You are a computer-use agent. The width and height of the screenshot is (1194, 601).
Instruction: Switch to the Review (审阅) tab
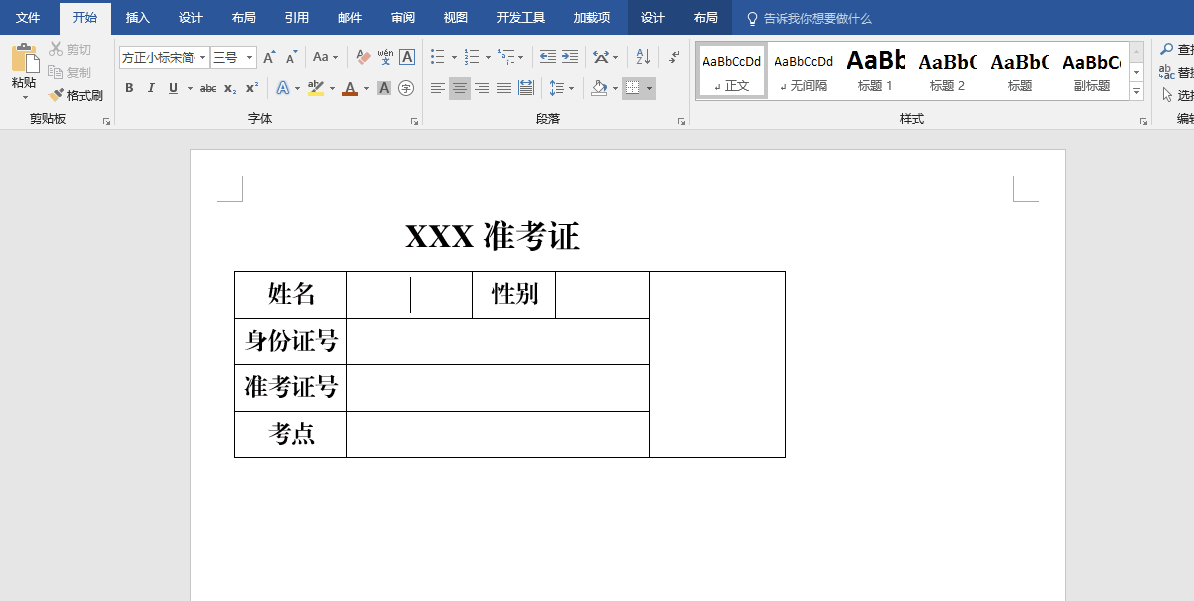(403, 18)
